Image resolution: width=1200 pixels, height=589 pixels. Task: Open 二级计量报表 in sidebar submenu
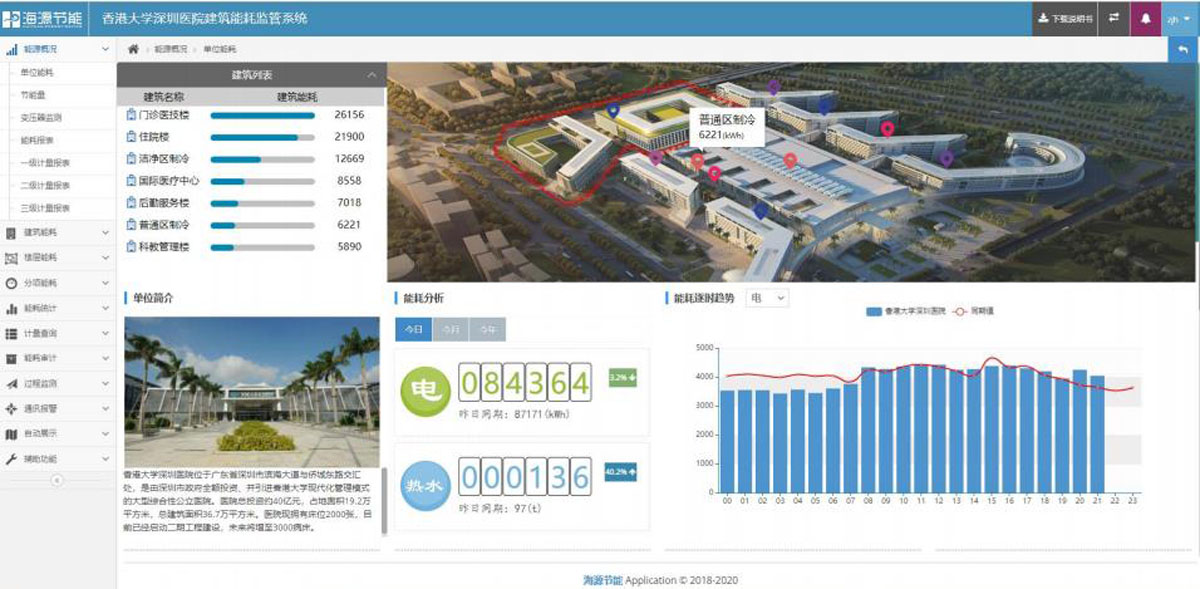tap(45, 185)
